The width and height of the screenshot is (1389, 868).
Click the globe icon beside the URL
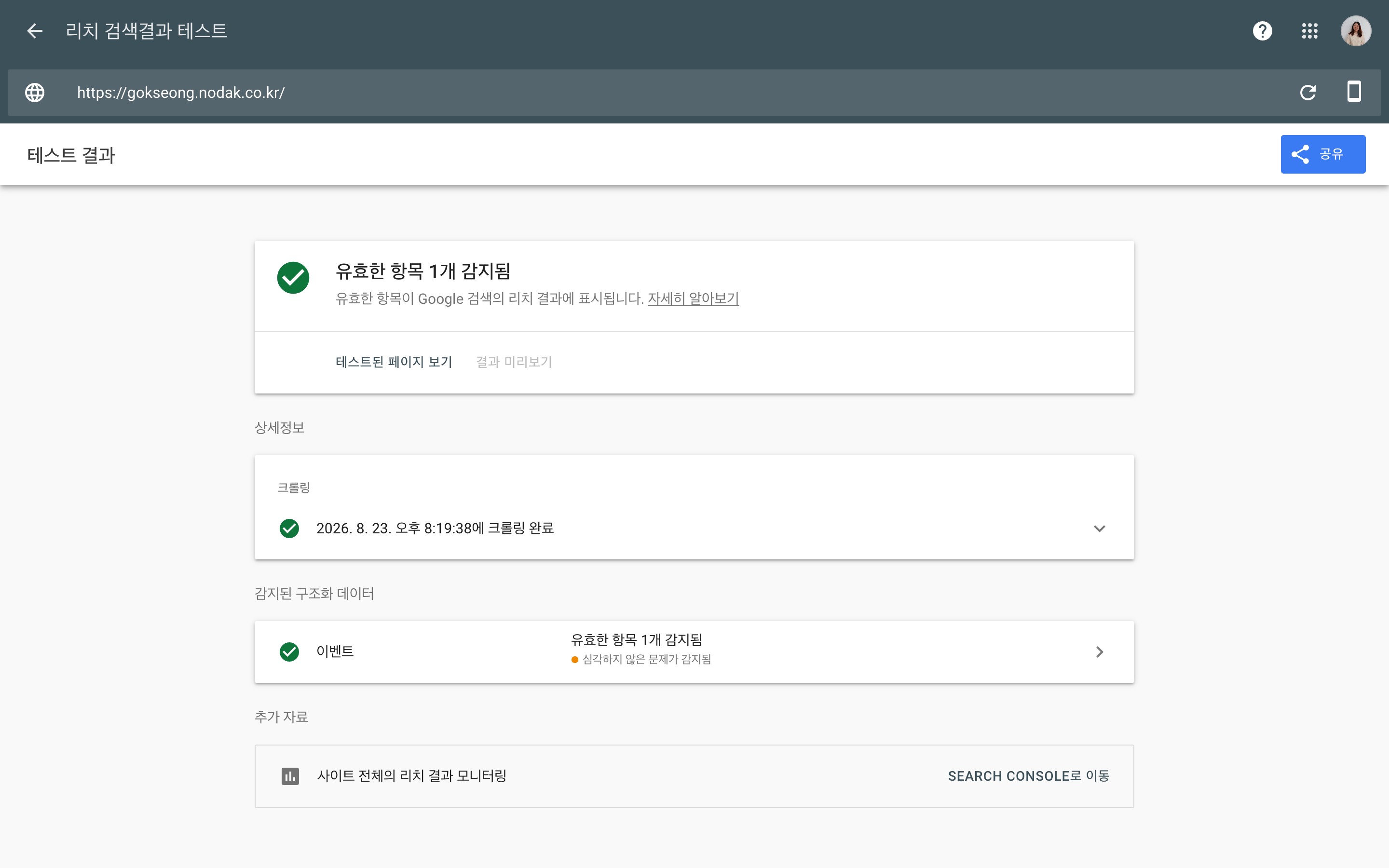pos(35,93)
